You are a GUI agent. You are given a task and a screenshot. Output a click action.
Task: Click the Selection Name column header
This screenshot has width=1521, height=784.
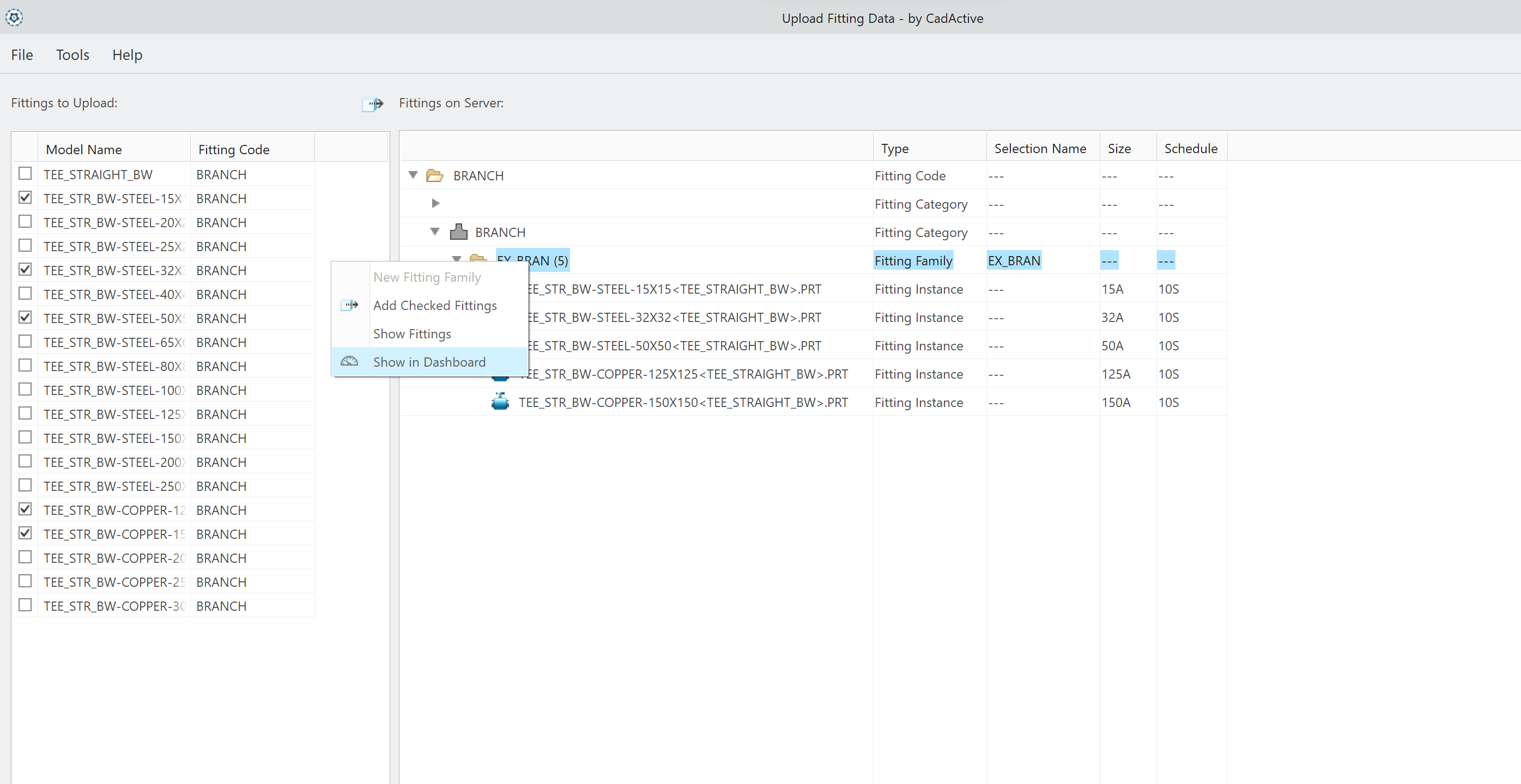pos(1040,149)
